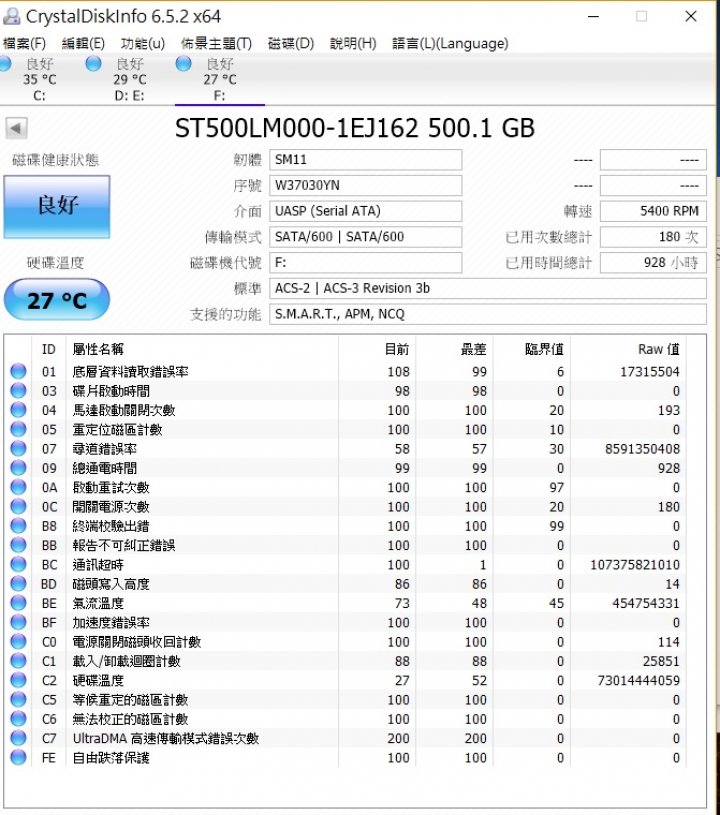Click the rotation rate field 5400 RPM
The height and width of the screenshot is (815, 720).
tap(653, 211)
